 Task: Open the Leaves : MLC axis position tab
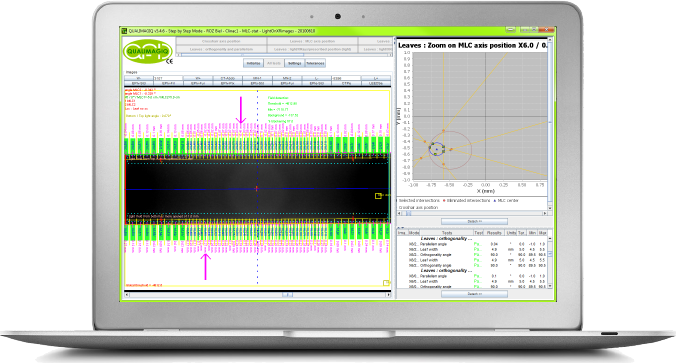(x=312, y=41)
